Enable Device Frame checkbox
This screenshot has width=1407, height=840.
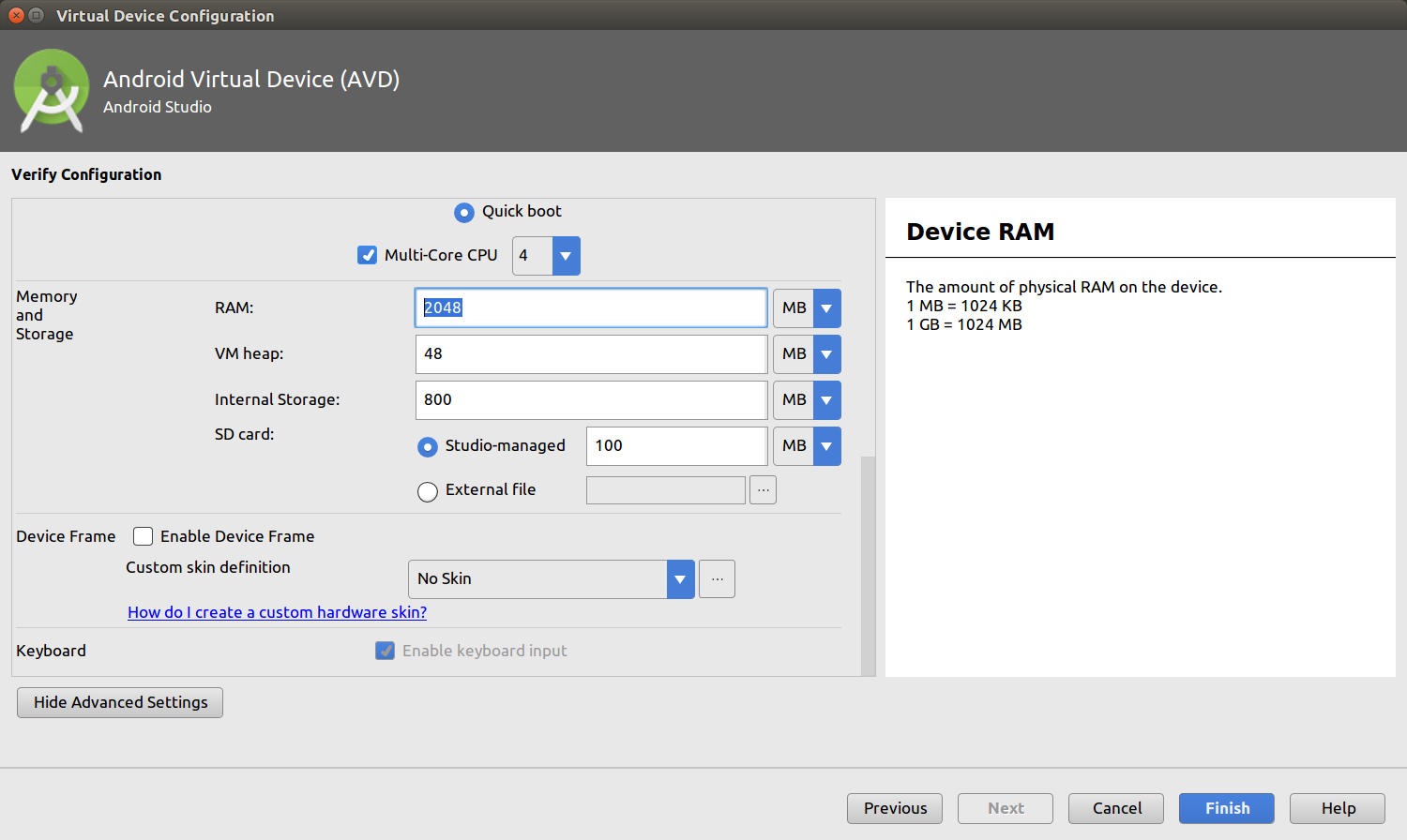pyautogui.click(x=143, y=536)
